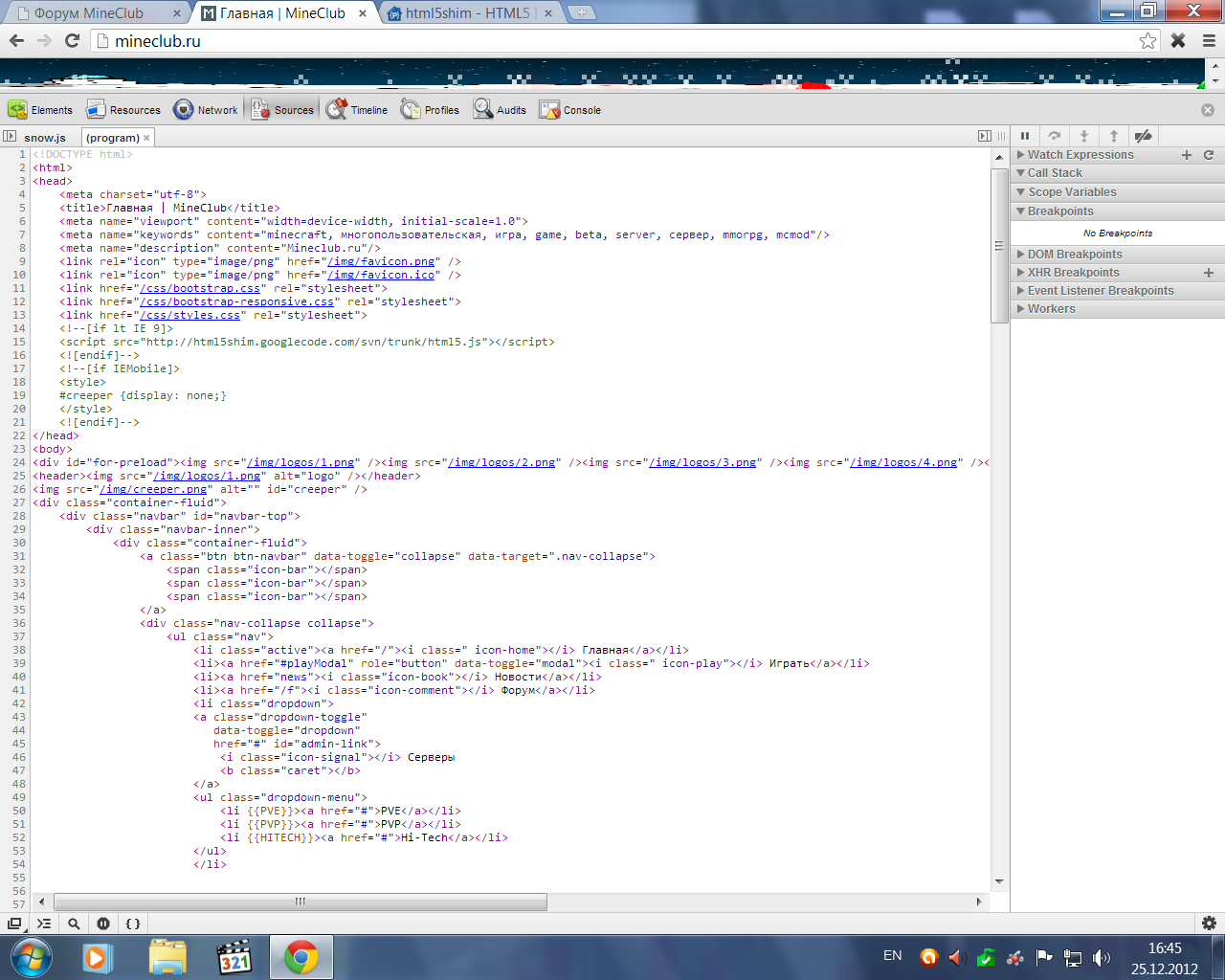
Task: Select the snow.js file tab
Action: coord(45,138)
